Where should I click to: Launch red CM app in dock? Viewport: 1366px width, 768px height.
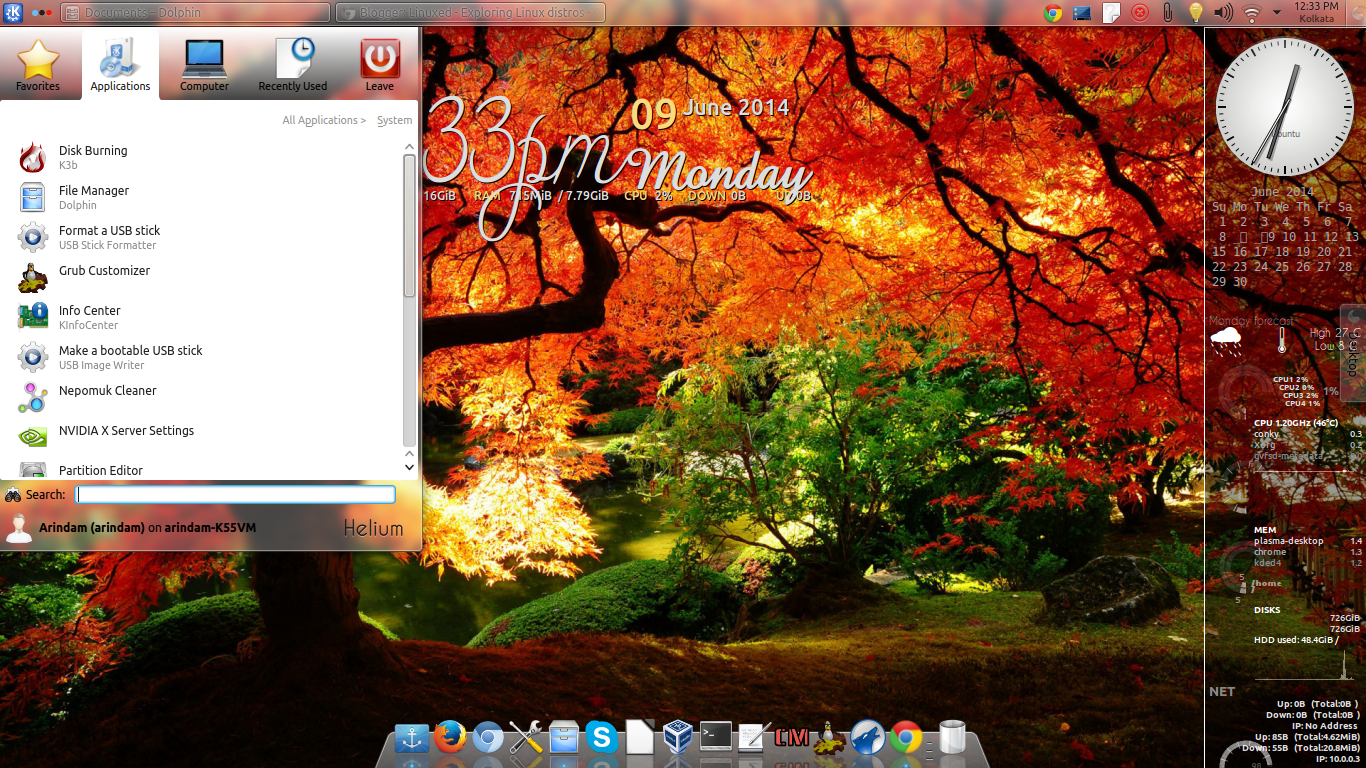click(791, 738)
